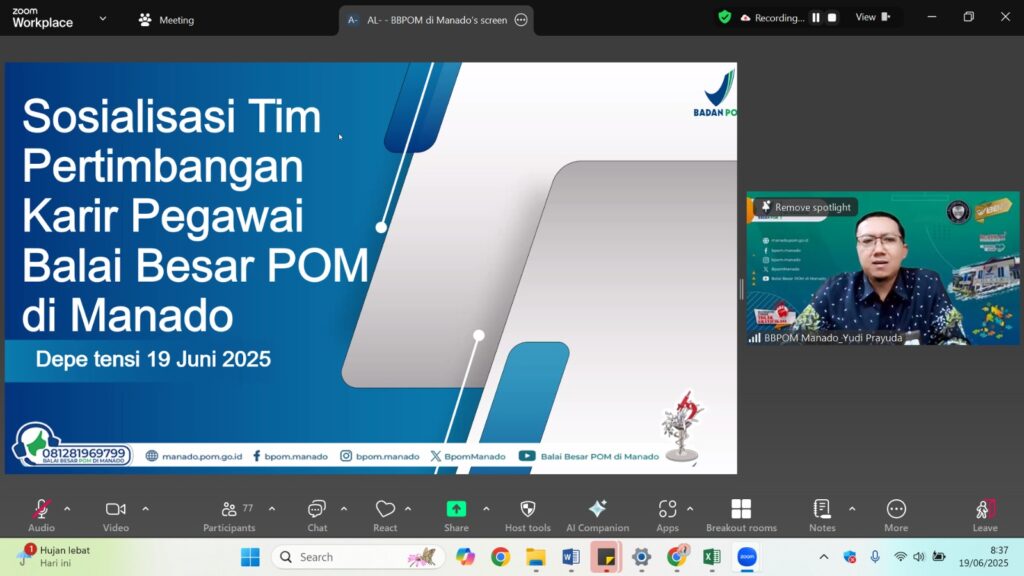Screen dimensions: 1024x576
Task: Click the battery tray icon
Action: (x=939, y=557)
